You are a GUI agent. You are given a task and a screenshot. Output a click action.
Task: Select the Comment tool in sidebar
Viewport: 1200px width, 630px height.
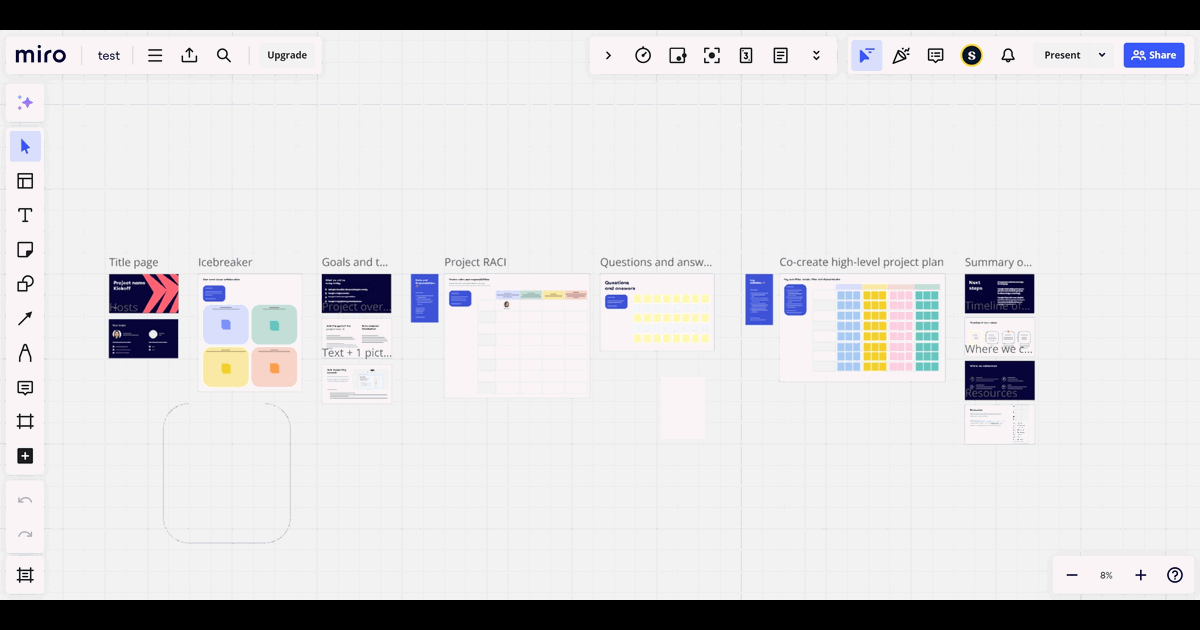(x=25, y=388)
